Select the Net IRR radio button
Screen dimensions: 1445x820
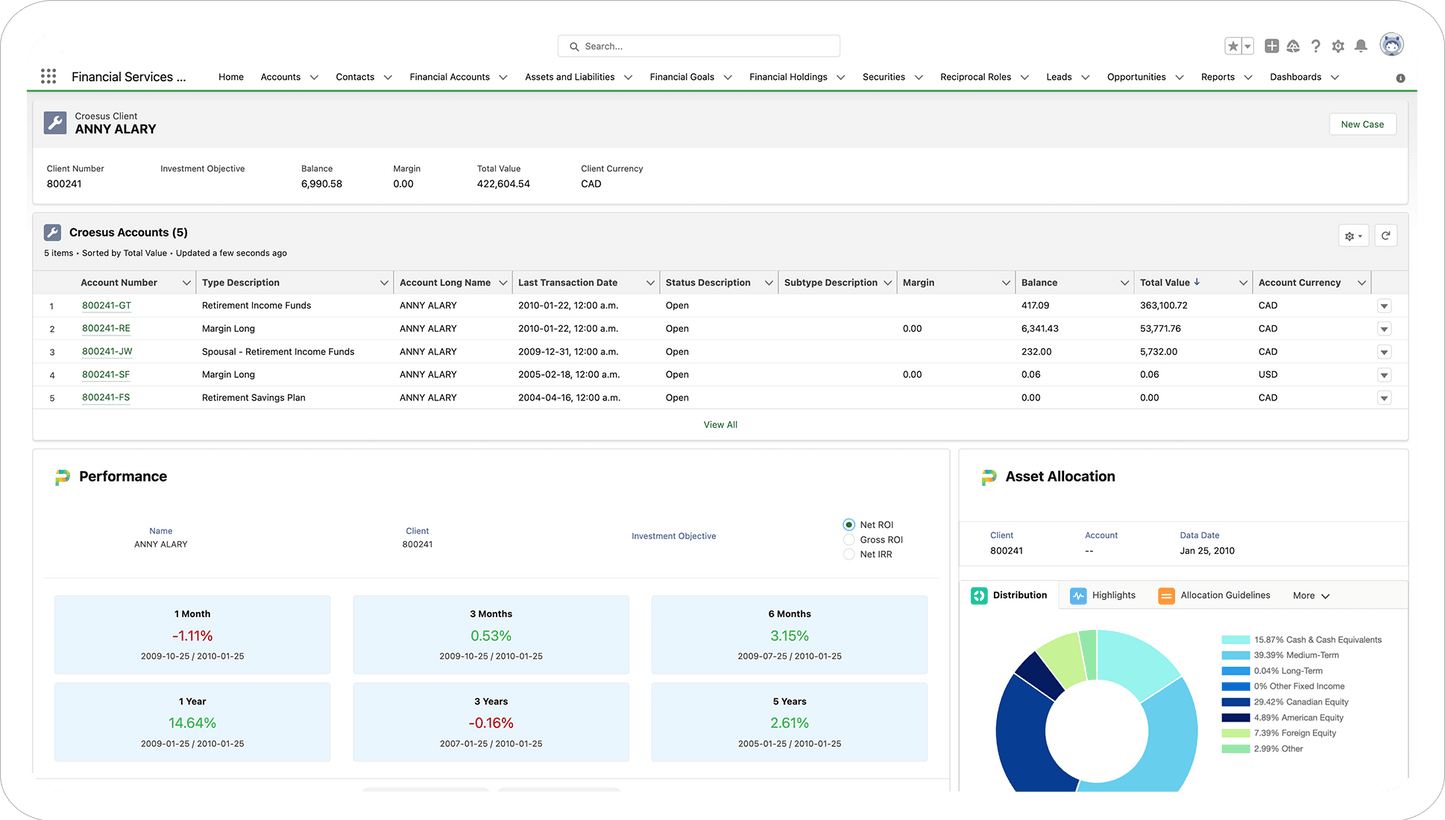(x=849, y=554)
